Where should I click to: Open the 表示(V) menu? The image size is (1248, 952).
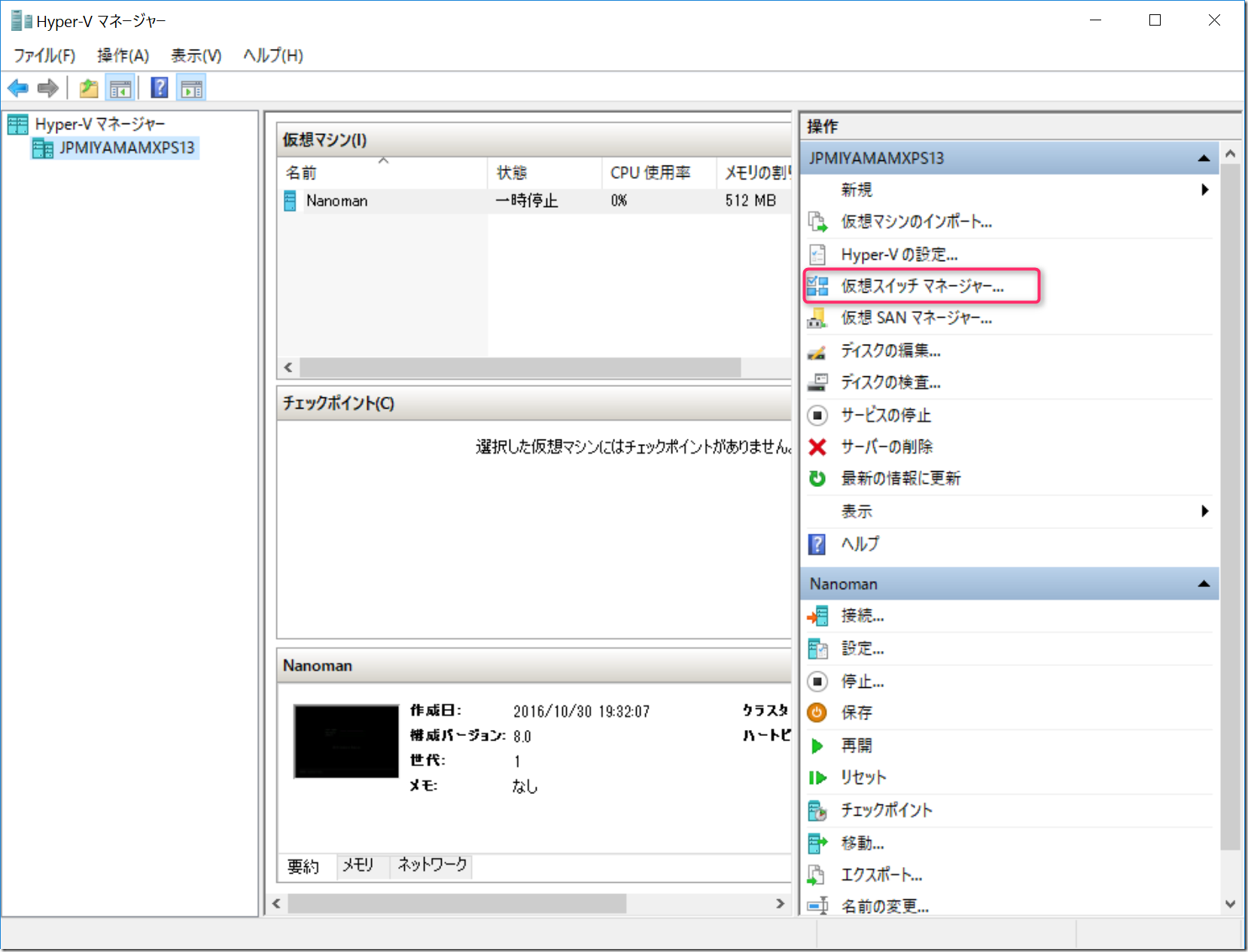pyautogui.click(x=196, y=56)
